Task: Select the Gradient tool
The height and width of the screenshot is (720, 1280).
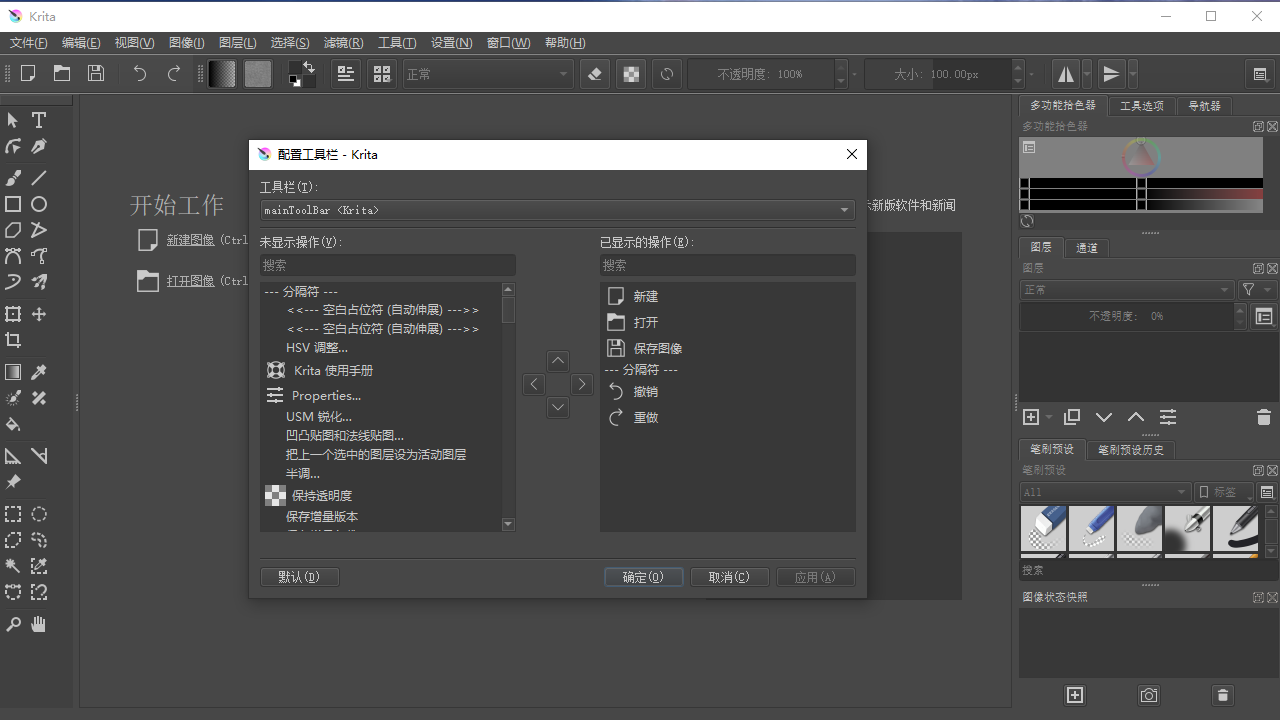Action: point(13,372)
